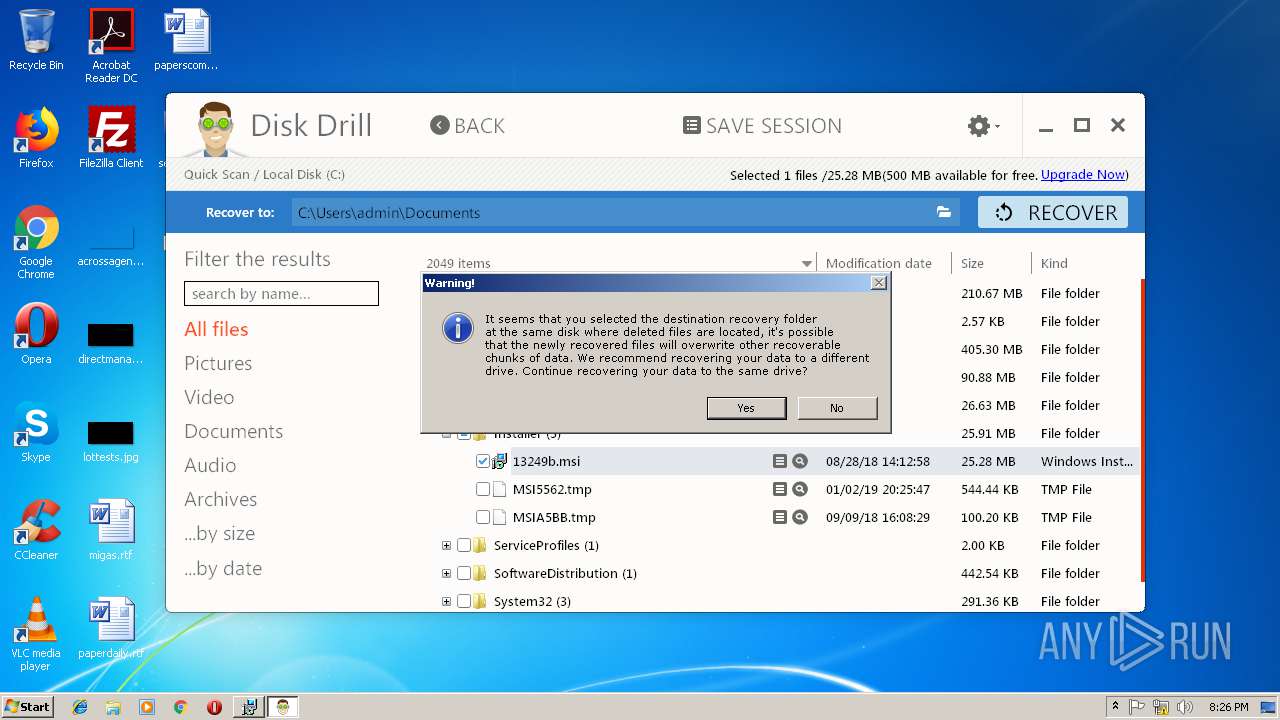Open Recycle Bin desktop icon
This screenshot has width=1280, height=720.
click(36, 40)
